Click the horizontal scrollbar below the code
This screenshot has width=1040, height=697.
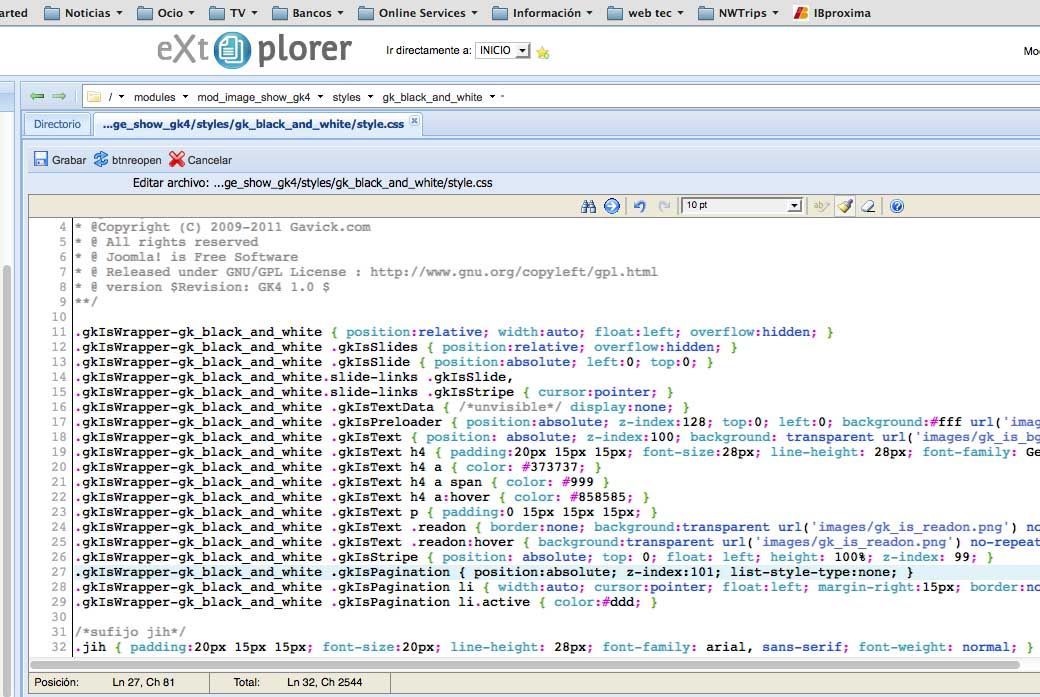pyautogui.click(x=524, y=665)
